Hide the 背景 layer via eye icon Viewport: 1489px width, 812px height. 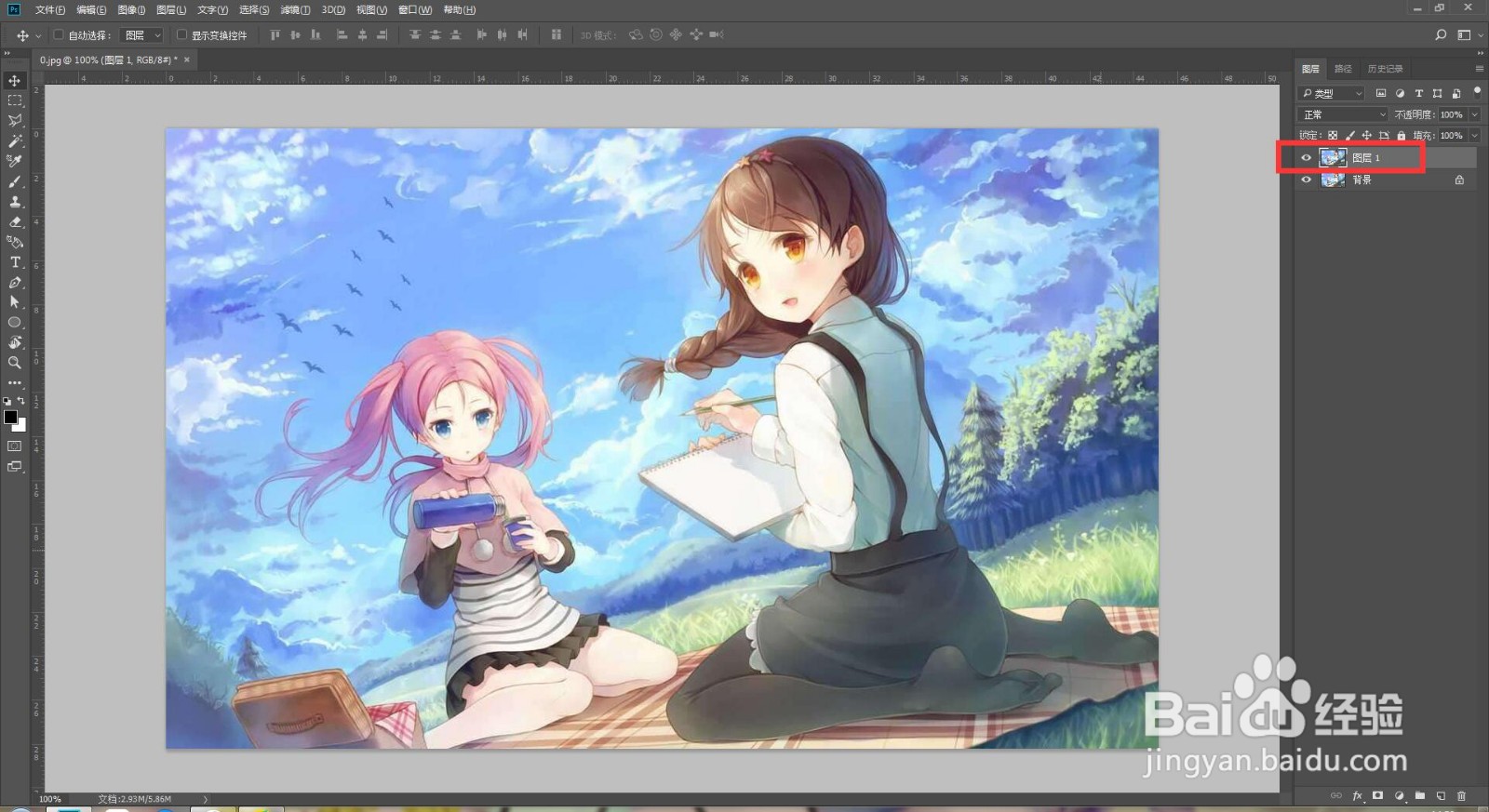1306,180
